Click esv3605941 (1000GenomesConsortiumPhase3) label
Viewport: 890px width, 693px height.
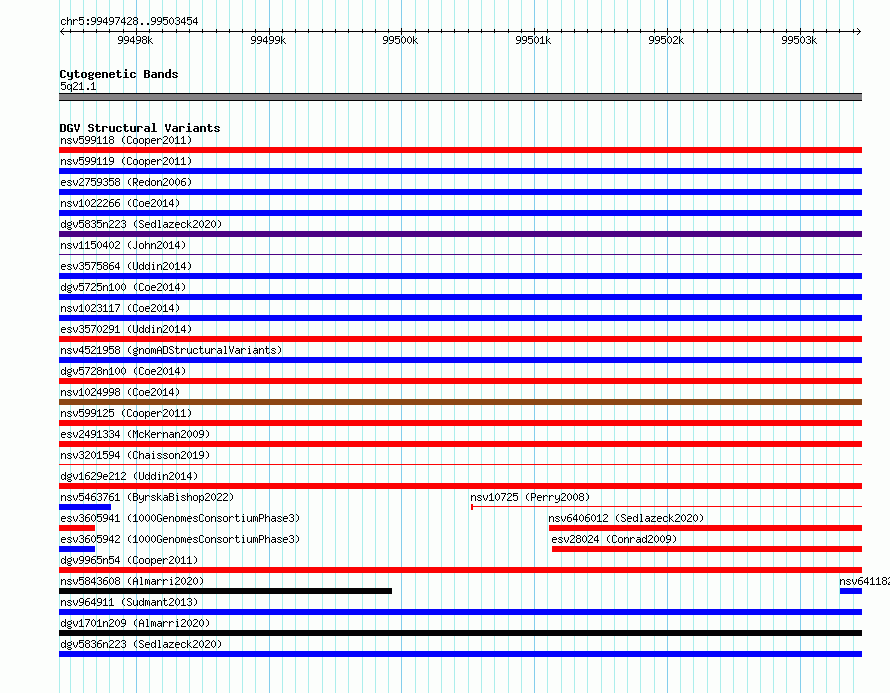[180, 518]
